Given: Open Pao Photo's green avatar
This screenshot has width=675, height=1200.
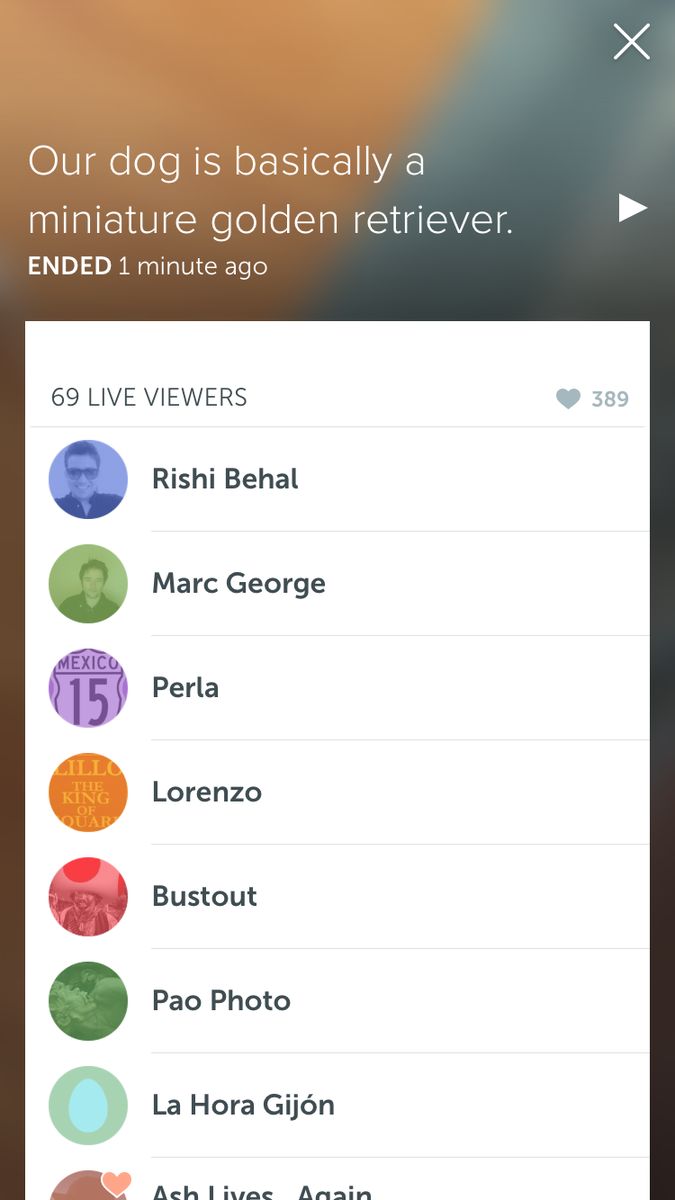Looking at the screenshot, I should click(x=88, y=1000).
